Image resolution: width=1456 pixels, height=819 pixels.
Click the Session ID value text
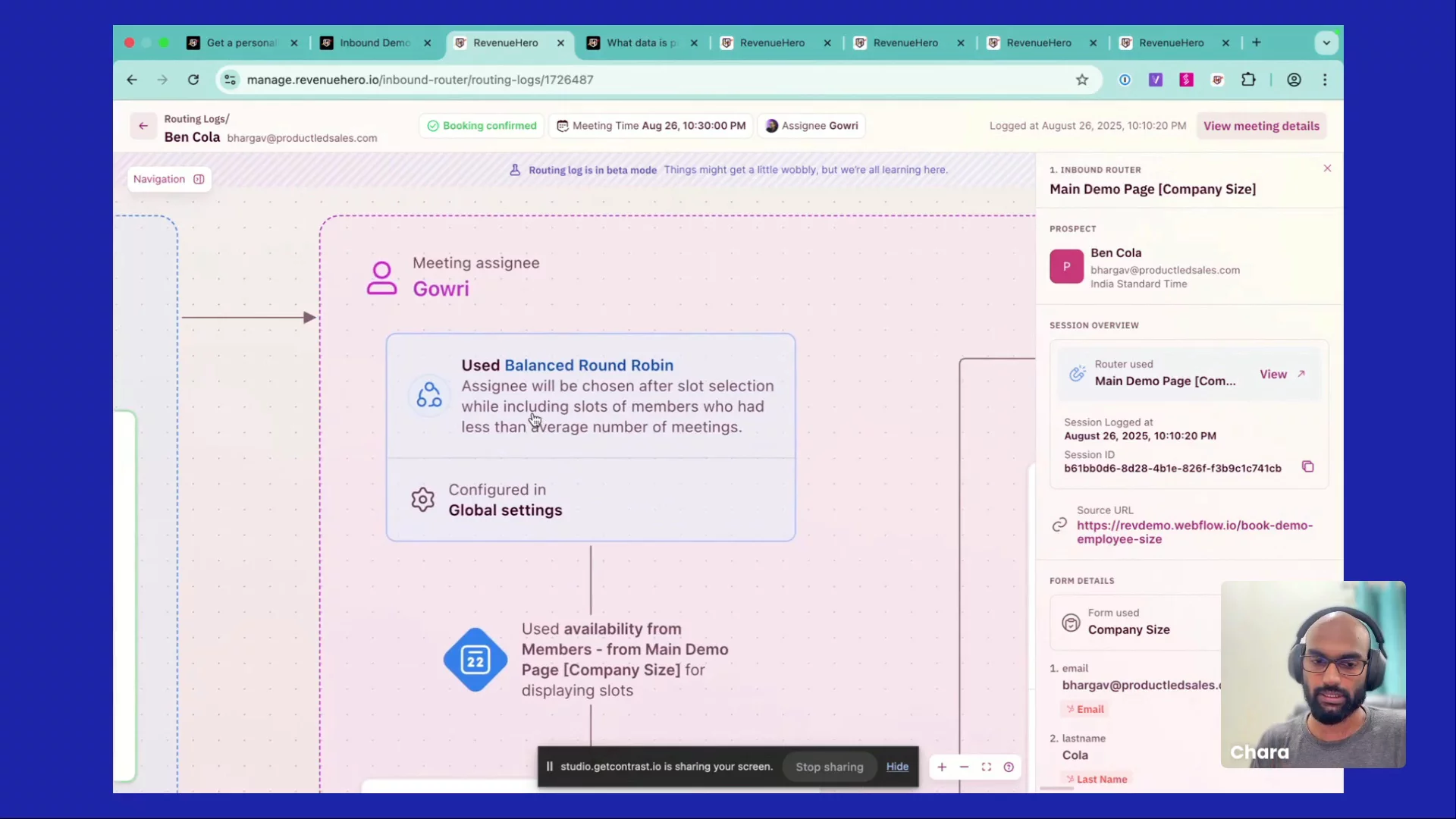1172,469
